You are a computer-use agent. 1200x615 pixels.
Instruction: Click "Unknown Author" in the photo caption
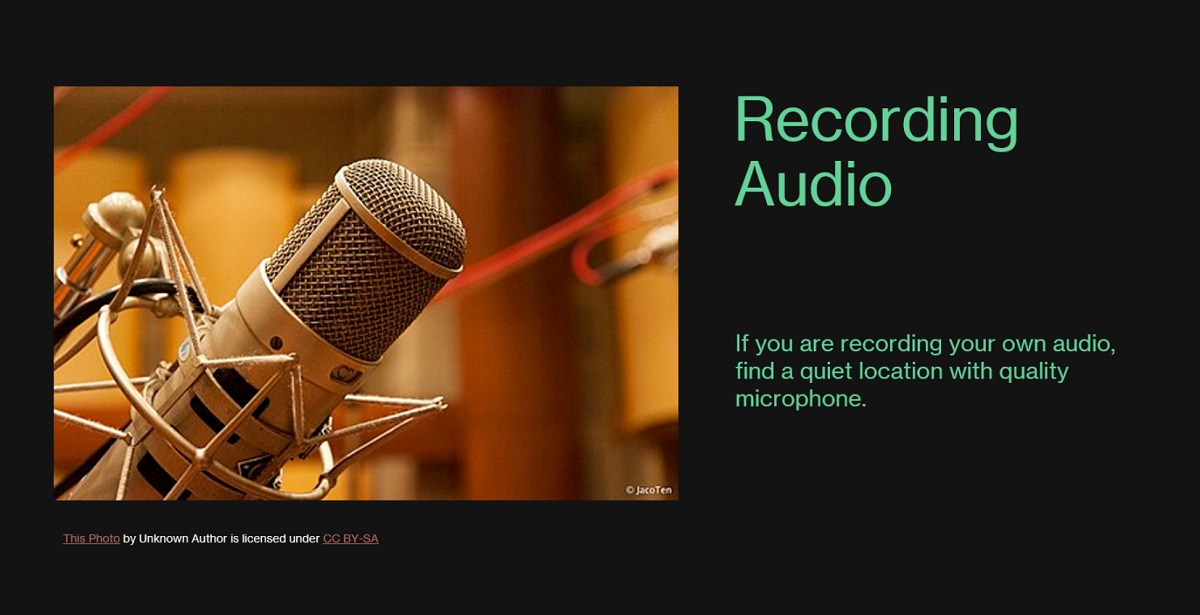point(183,539)
